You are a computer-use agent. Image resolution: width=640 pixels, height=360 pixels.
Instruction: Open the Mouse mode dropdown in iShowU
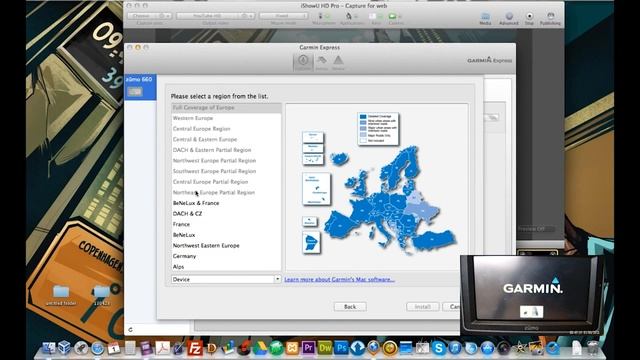283,16
